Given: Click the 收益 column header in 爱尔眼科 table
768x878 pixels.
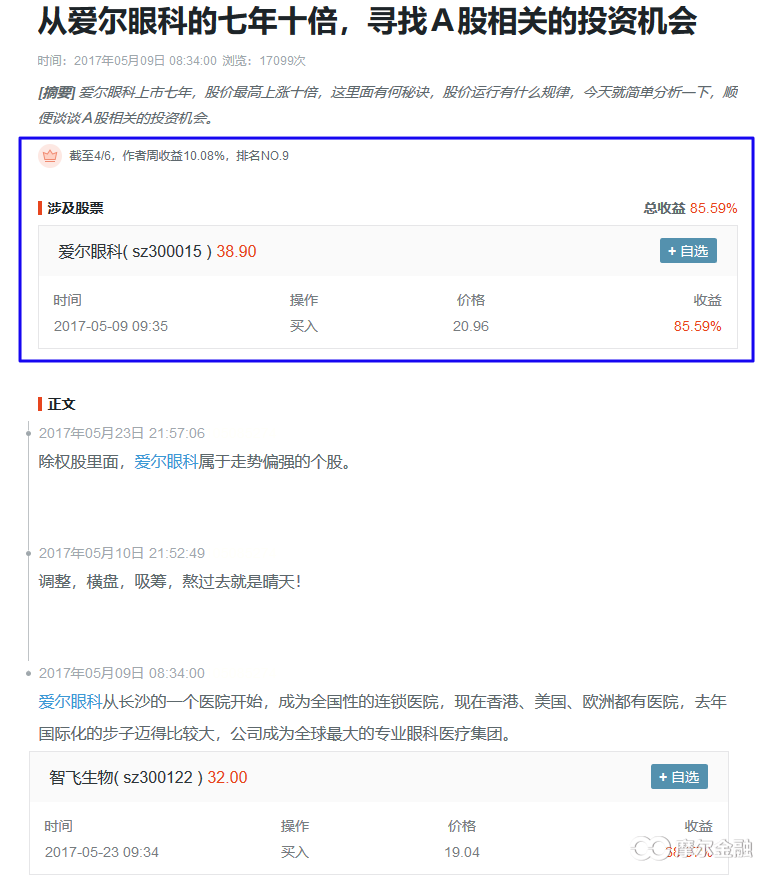Looking at the screenshot, I should [x=708, y=300].
